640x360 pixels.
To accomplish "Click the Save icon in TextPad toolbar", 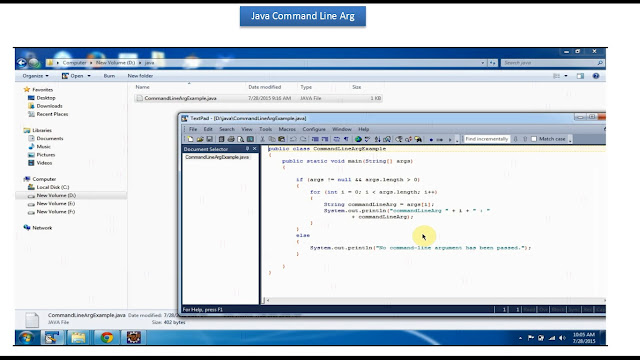I will pos(209,139).
